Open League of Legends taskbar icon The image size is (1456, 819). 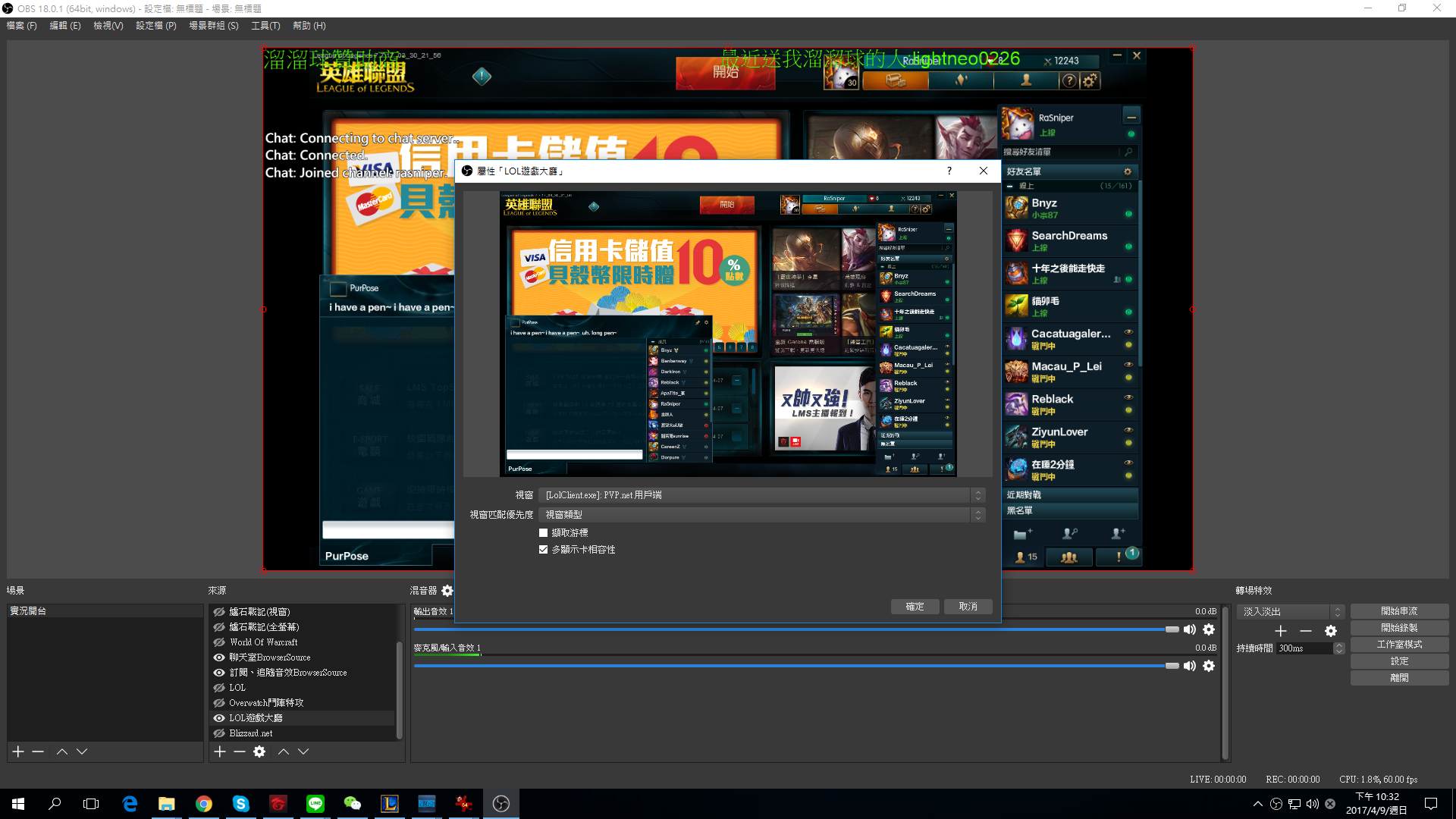click(x=389, y=804)
